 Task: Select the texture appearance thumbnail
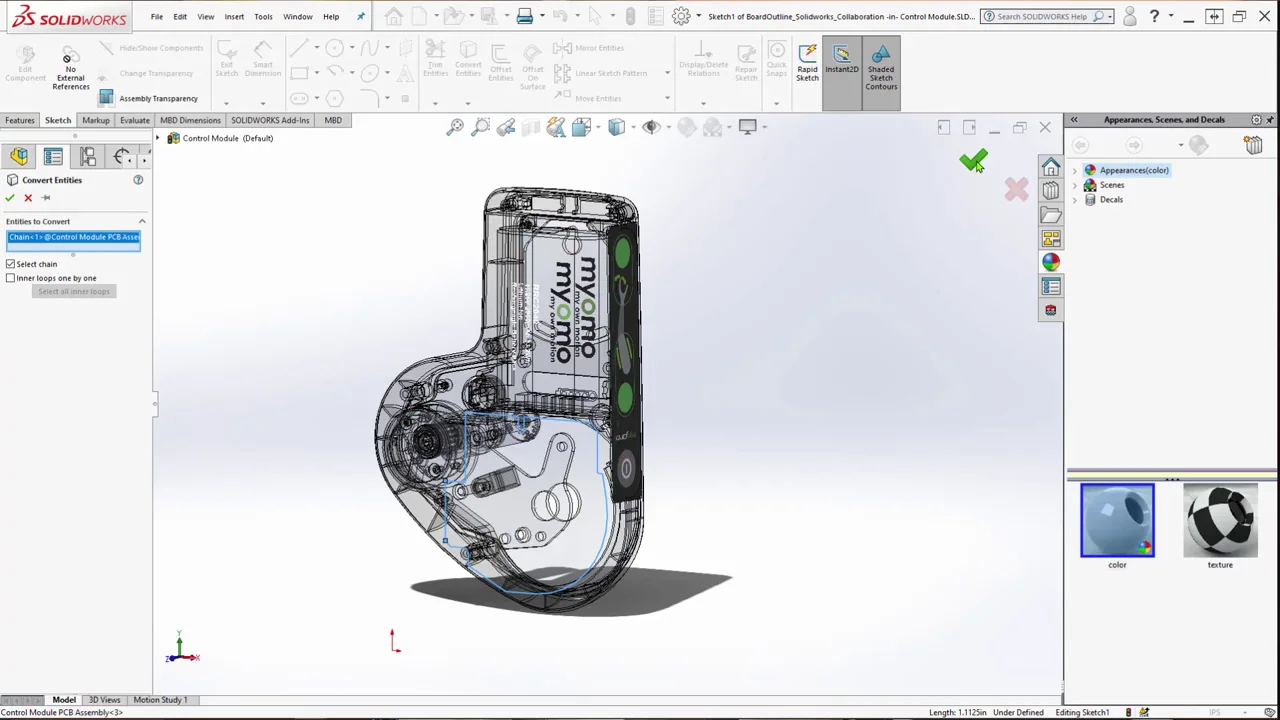coord(1220,520)
